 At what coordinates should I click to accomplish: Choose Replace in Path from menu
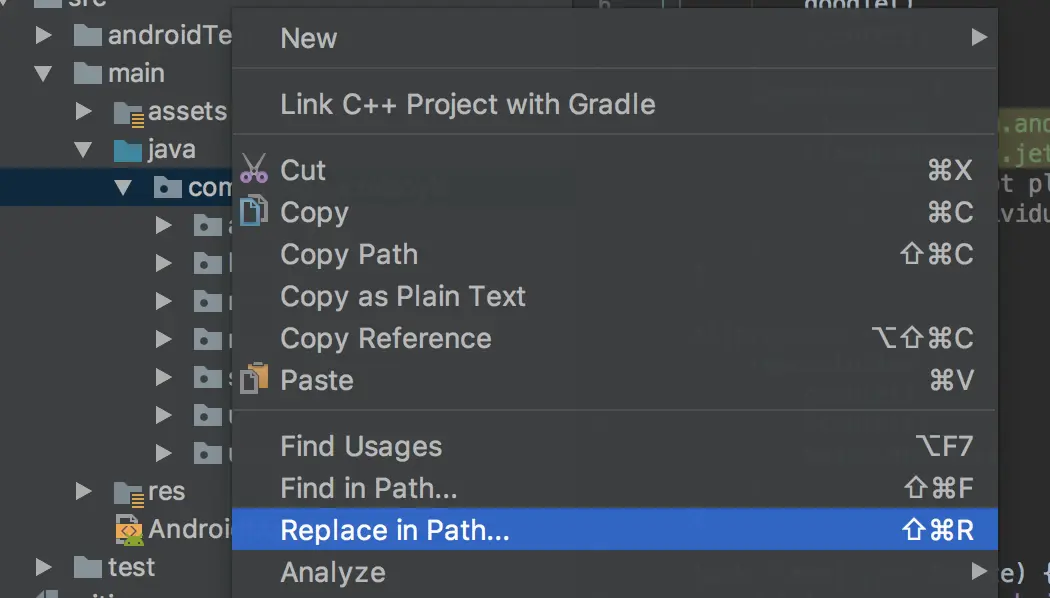395,530
